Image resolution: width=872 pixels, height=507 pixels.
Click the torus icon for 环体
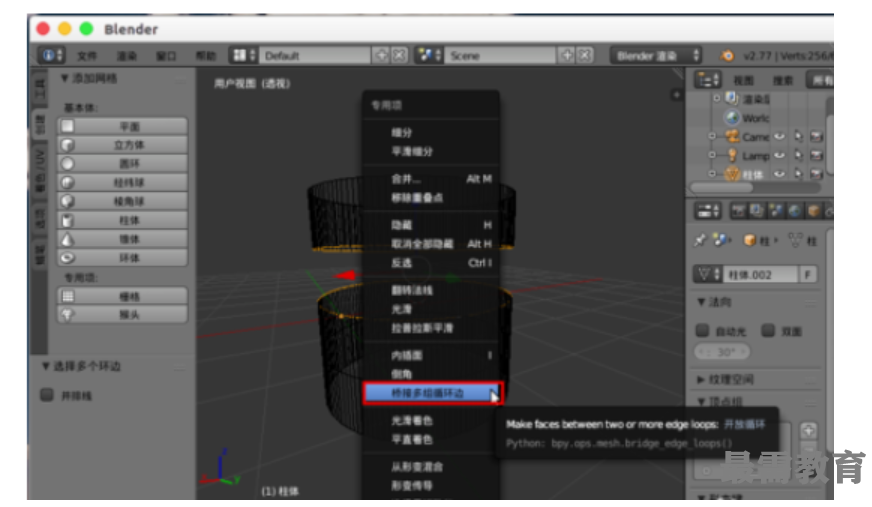(67, 258)
